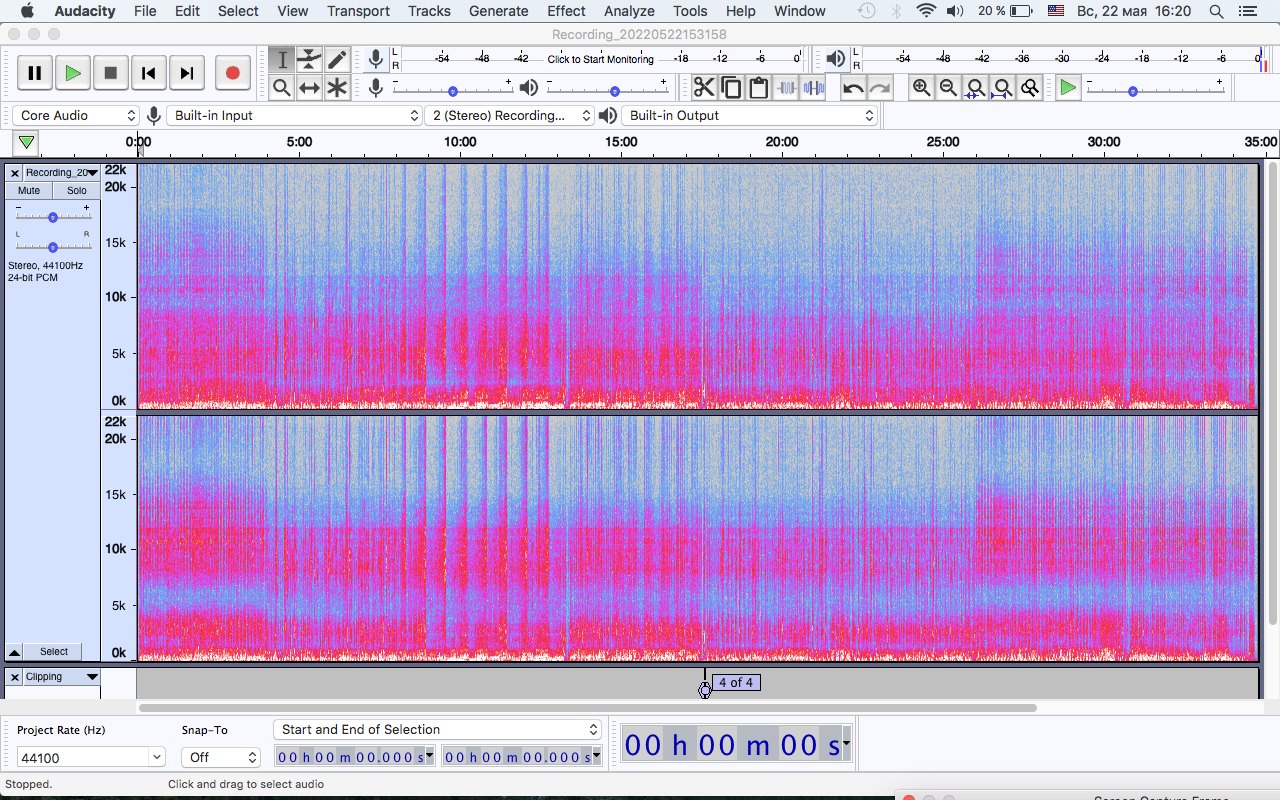Open the Transport menu

(x=358, y=11)
